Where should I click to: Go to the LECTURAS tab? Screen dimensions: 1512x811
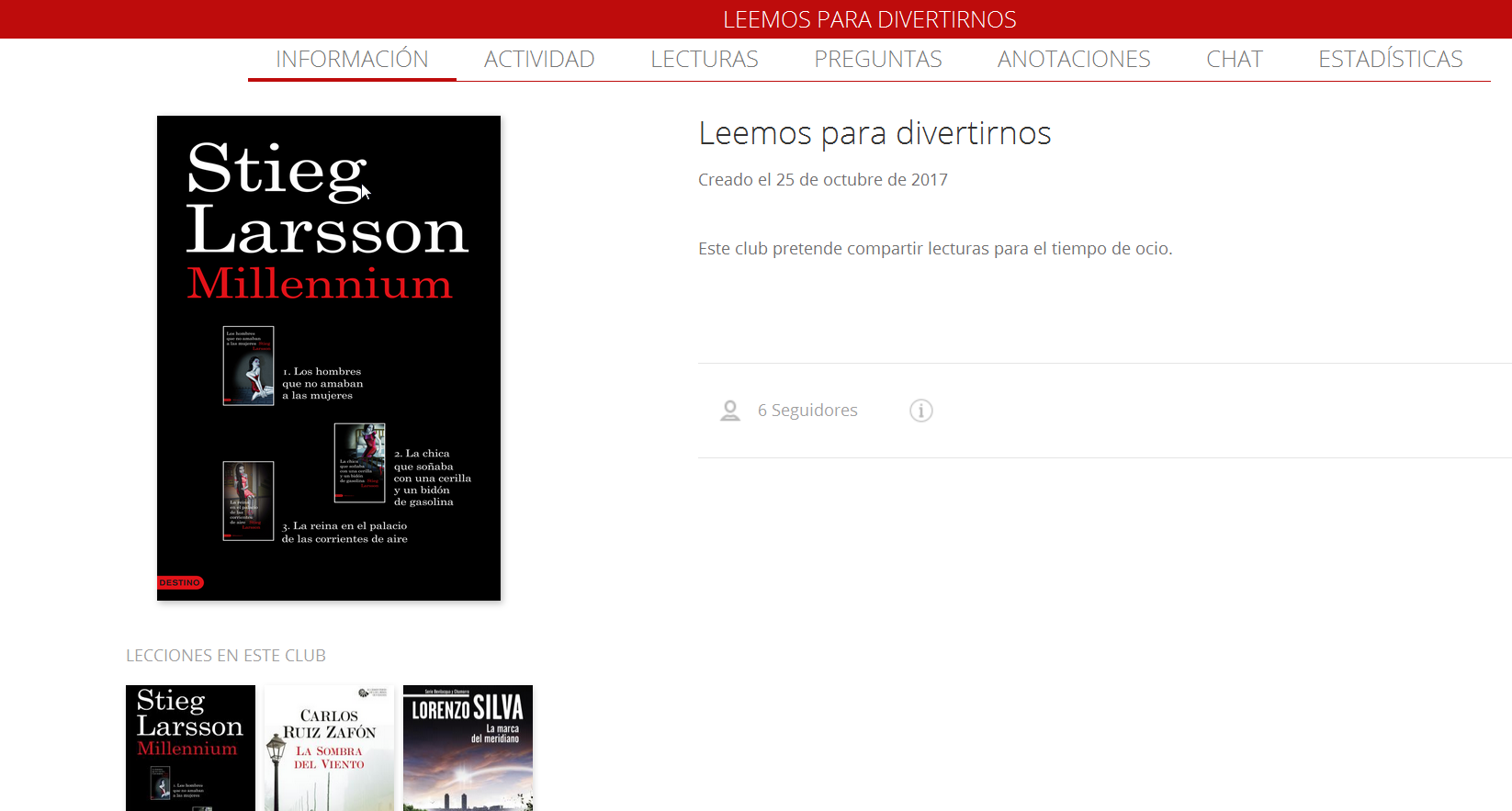pos(705,60)
